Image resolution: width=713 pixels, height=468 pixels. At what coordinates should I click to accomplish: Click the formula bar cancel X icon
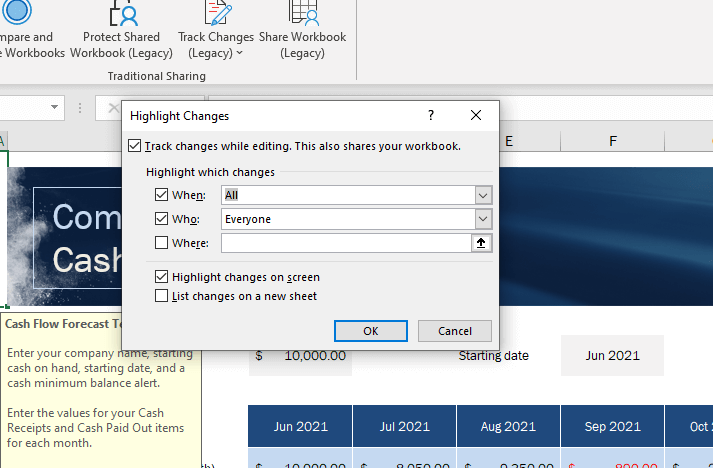click(113, 108)
